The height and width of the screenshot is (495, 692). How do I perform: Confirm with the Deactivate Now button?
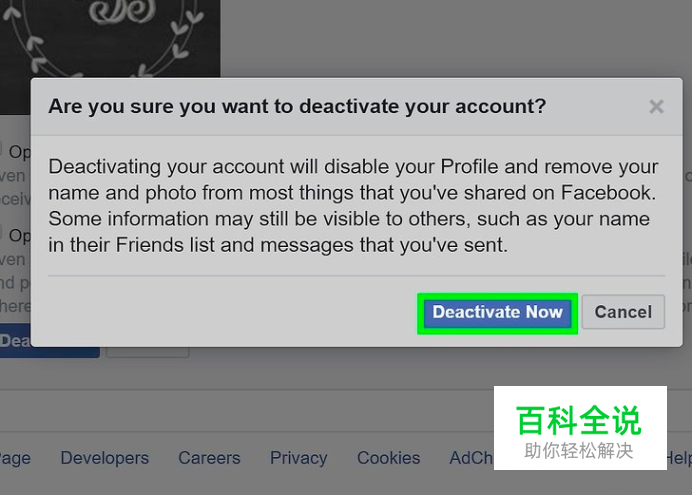497,313
